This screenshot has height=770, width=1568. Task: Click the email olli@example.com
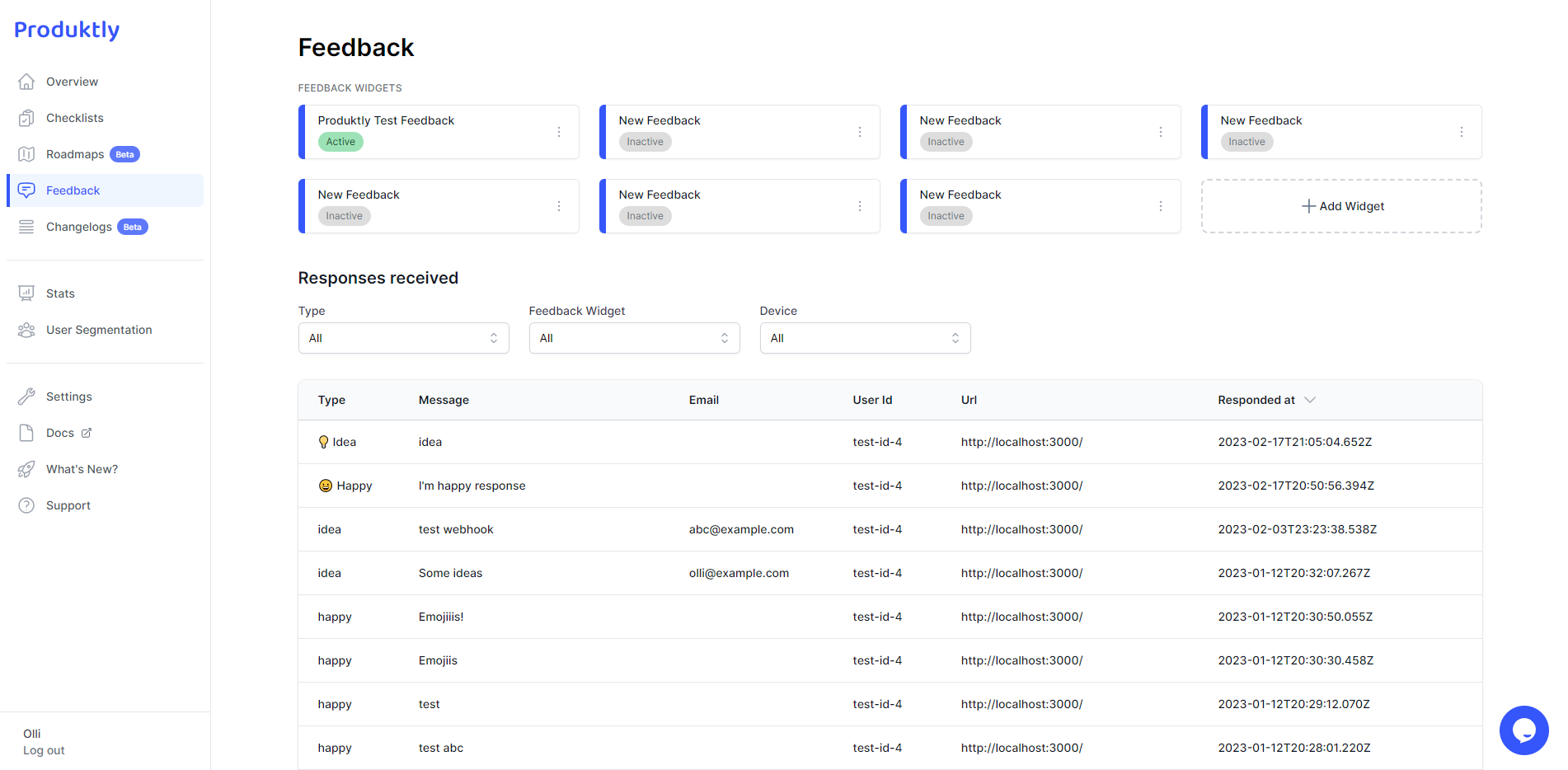(739, 573)
